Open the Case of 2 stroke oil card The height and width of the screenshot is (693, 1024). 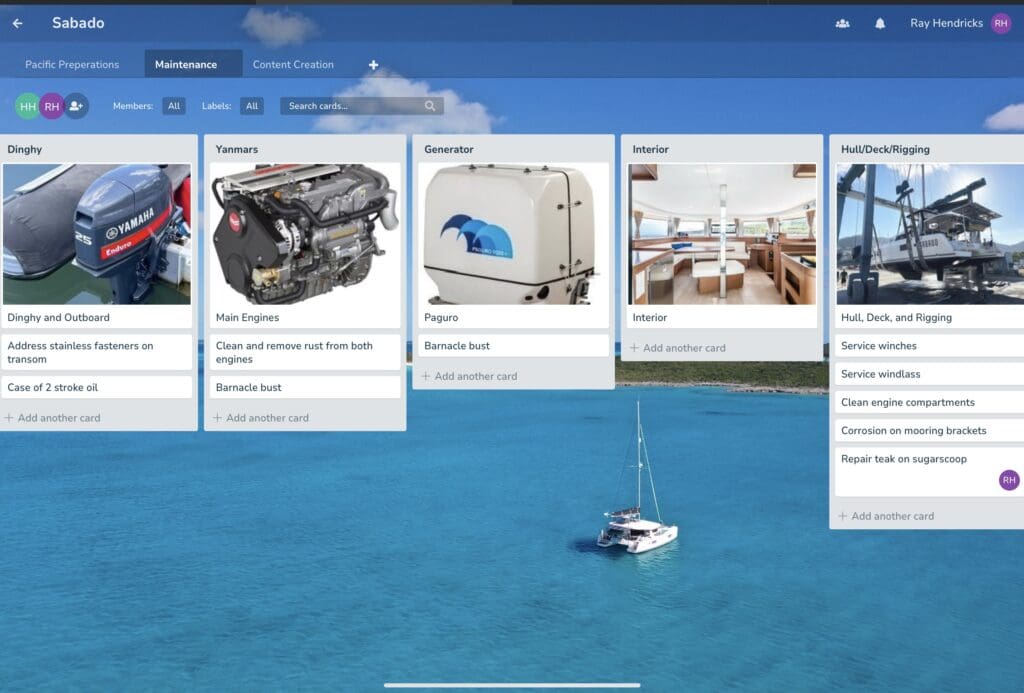(x=97, y=387)
